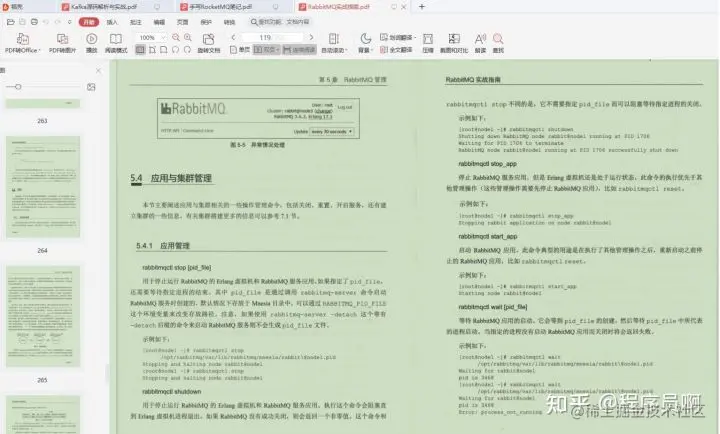Image resolution: width=720 pixels, height=434 pixels.
Task: Open the 页面 ribbon tab
Action: 183,22
